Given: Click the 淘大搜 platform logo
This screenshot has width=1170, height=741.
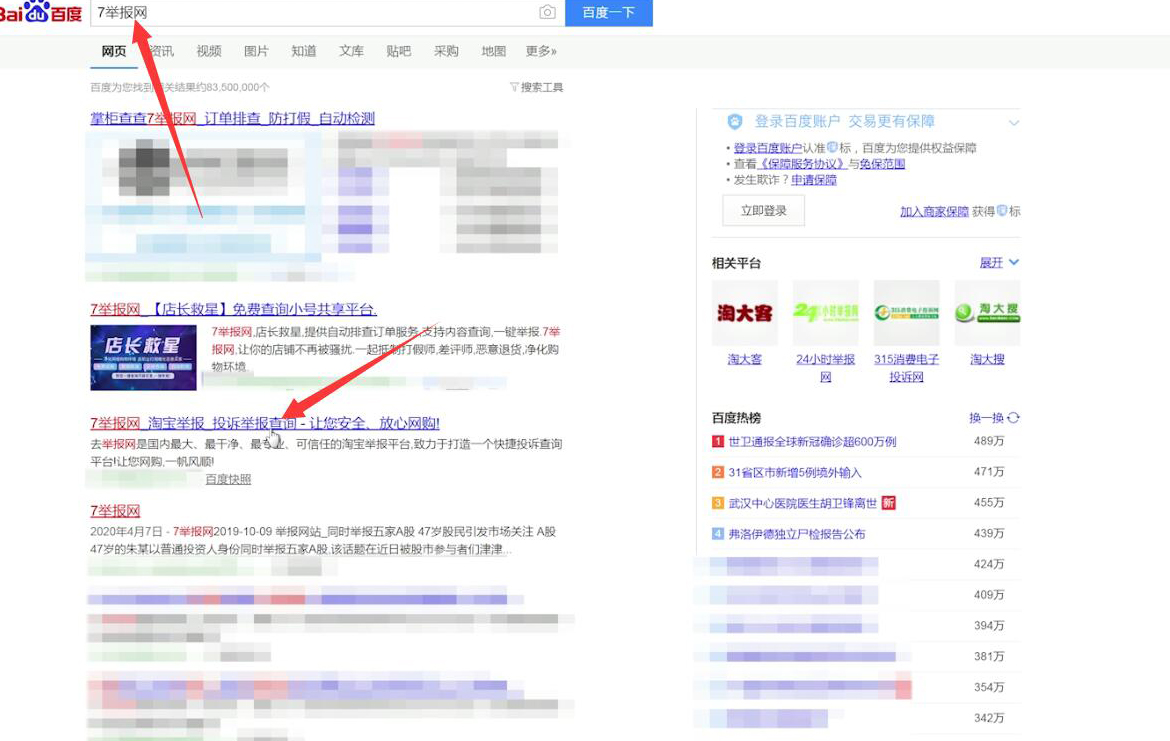Looking at the screenshot, I should pyautogui.click(x=987, y=313).
